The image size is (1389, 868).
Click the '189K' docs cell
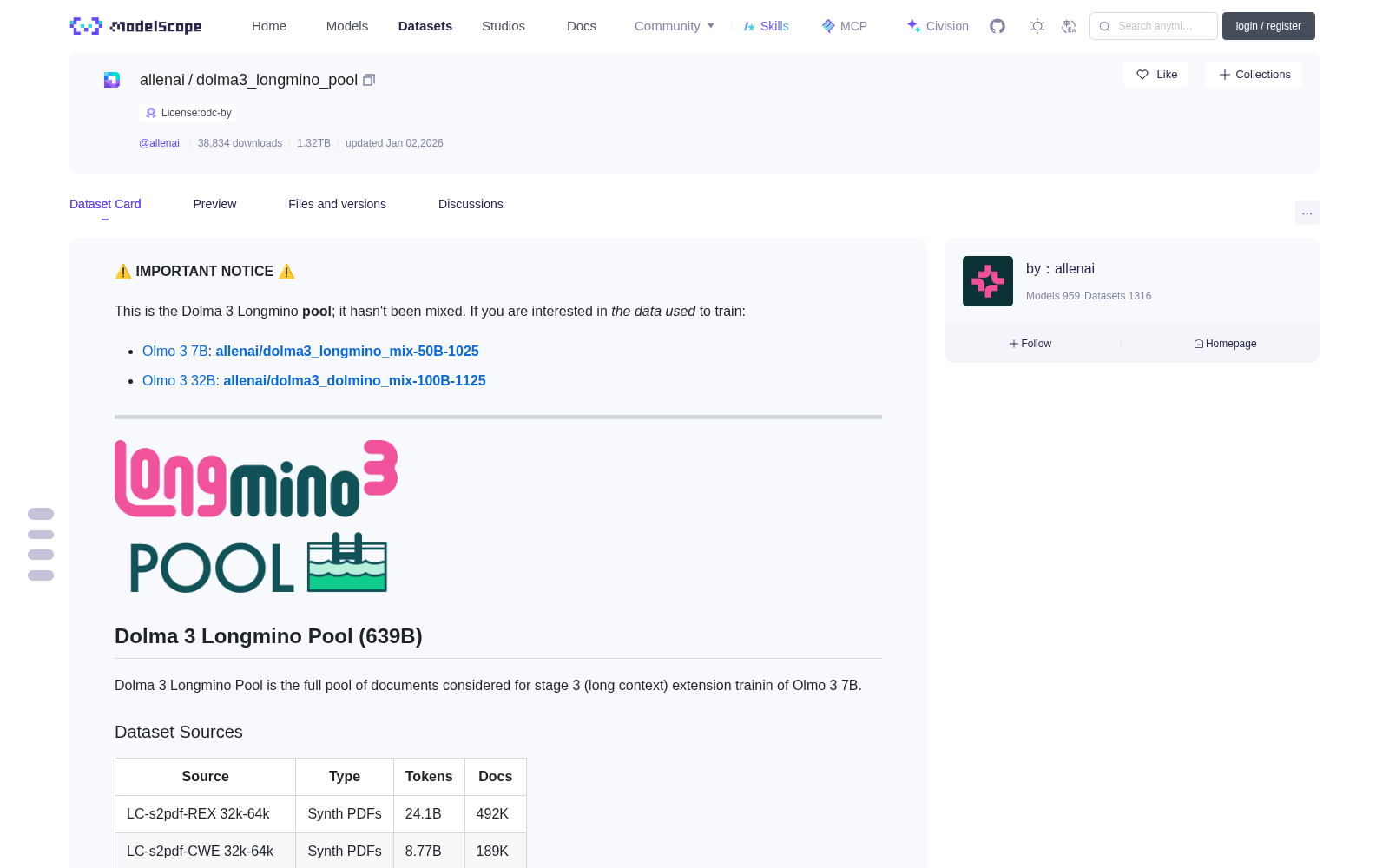pyautogui.click(x=496, y=852)
